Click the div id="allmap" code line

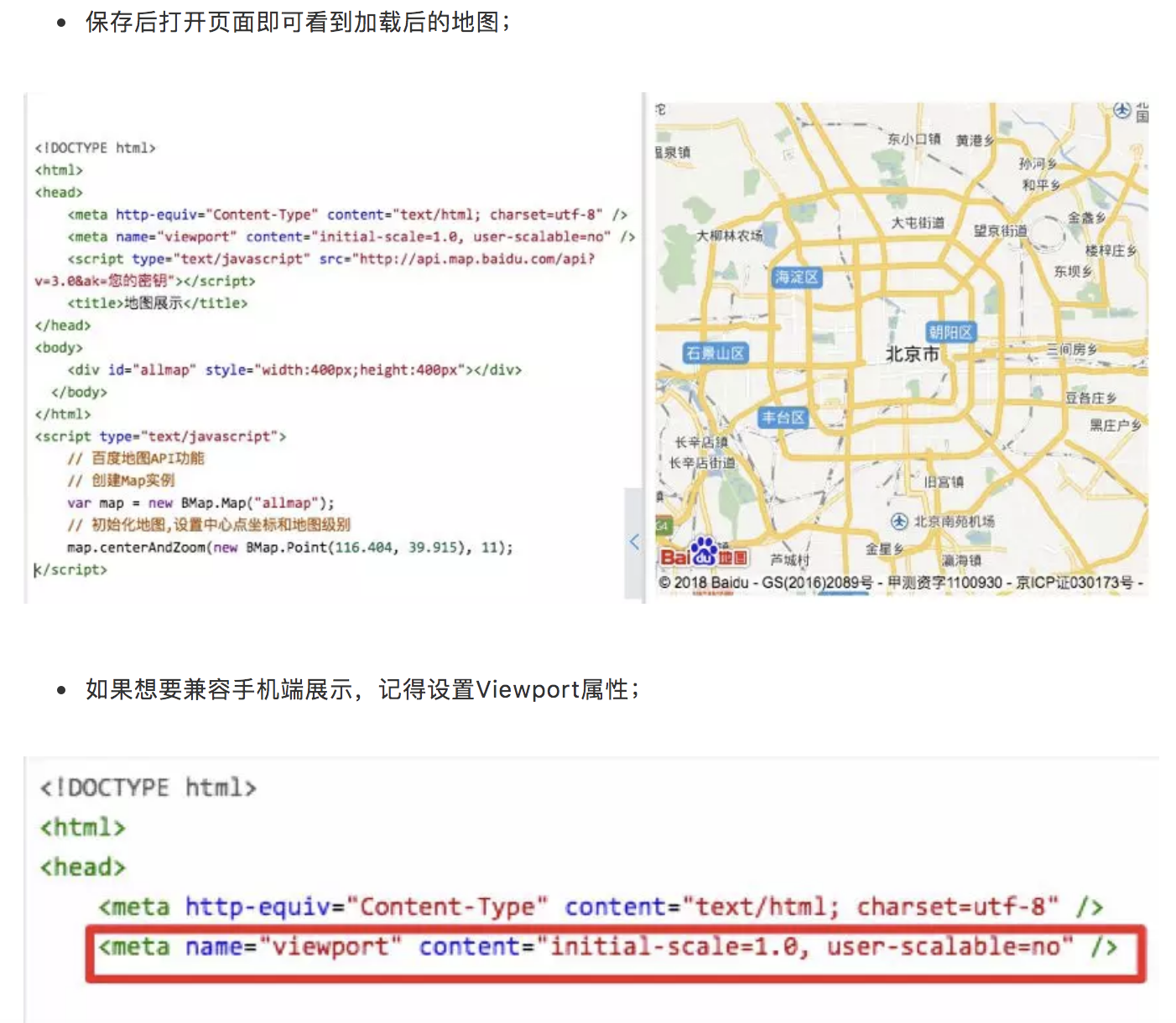294,370
